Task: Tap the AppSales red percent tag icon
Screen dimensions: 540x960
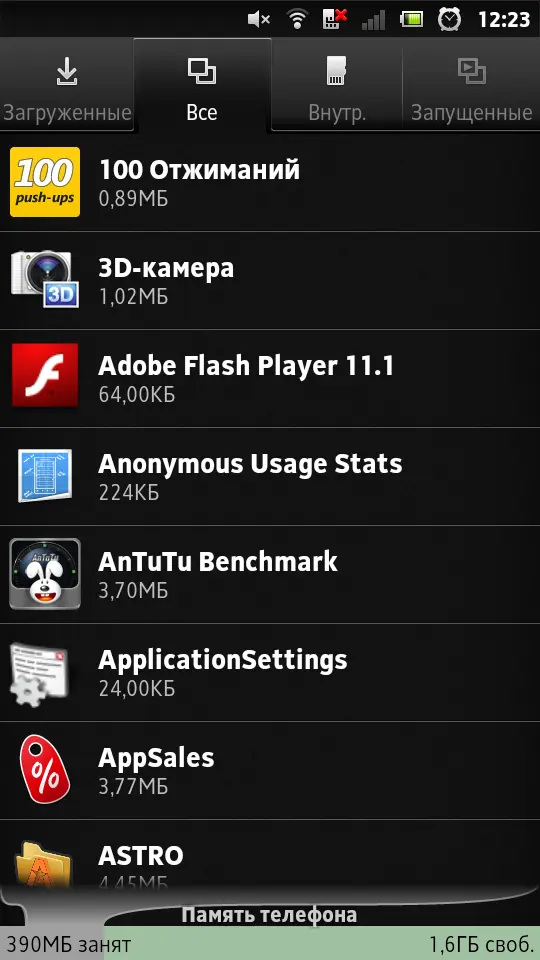Action: coord(45,769)
